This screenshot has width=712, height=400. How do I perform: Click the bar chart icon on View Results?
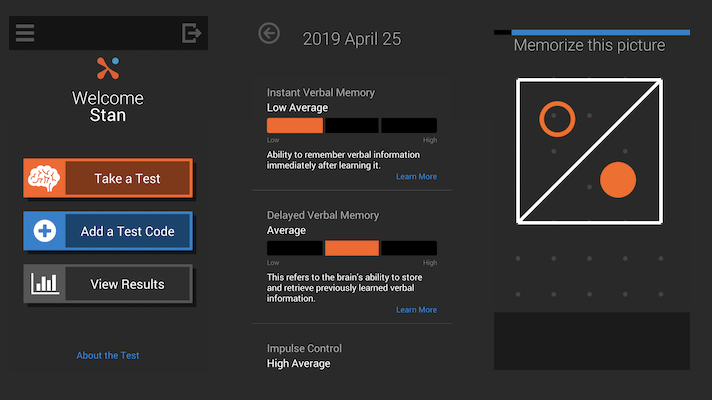point(44,284)
